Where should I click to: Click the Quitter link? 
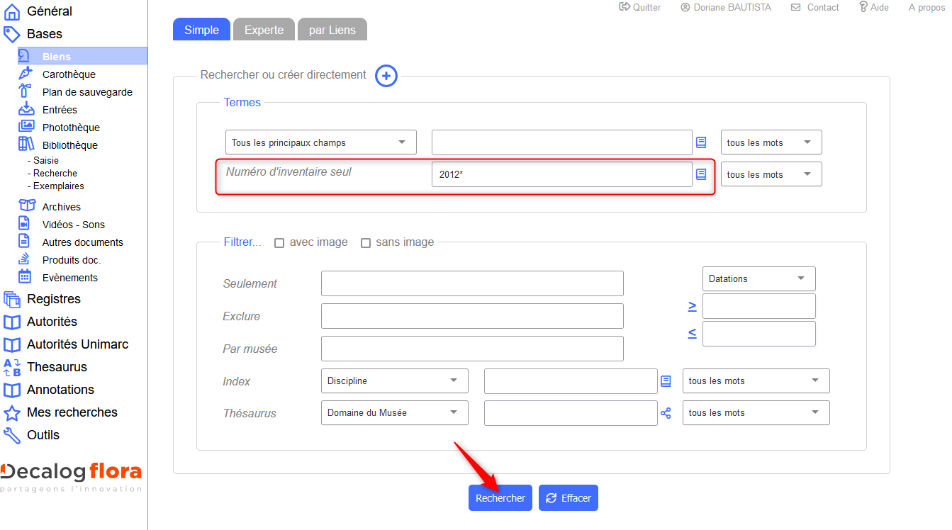pyautogui.click(x=640, y=7)
